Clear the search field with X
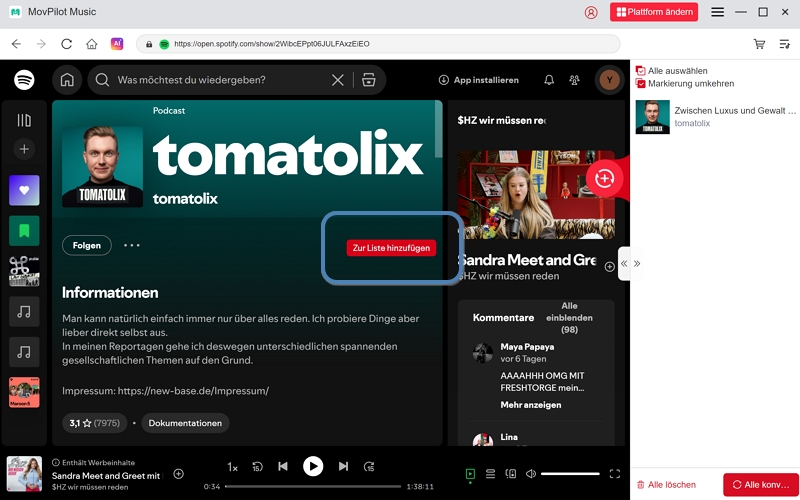800x500 pixels. pos(337,80)
